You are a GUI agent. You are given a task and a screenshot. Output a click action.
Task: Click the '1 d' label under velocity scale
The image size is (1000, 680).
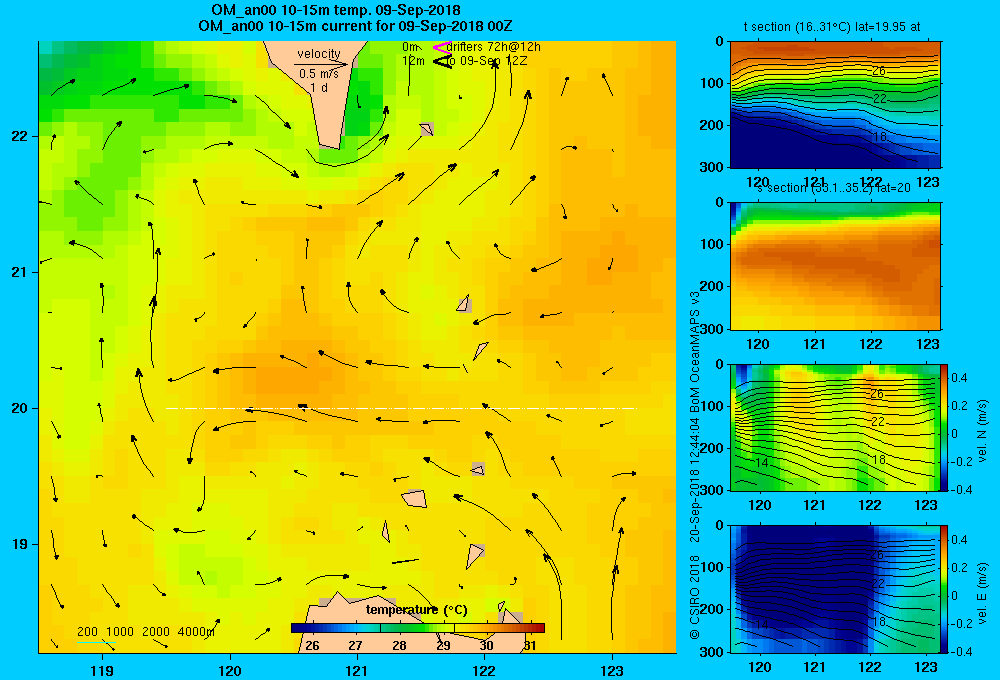(x=320, y=88)
